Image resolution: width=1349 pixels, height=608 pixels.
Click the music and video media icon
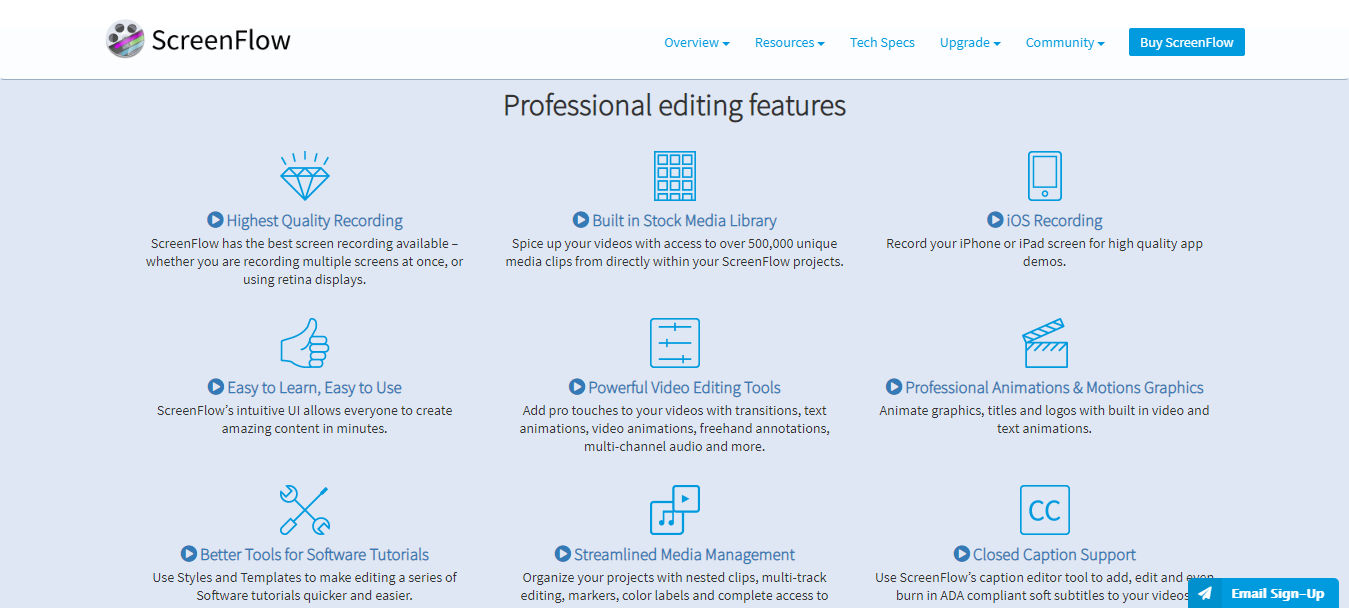coord(674,510)
